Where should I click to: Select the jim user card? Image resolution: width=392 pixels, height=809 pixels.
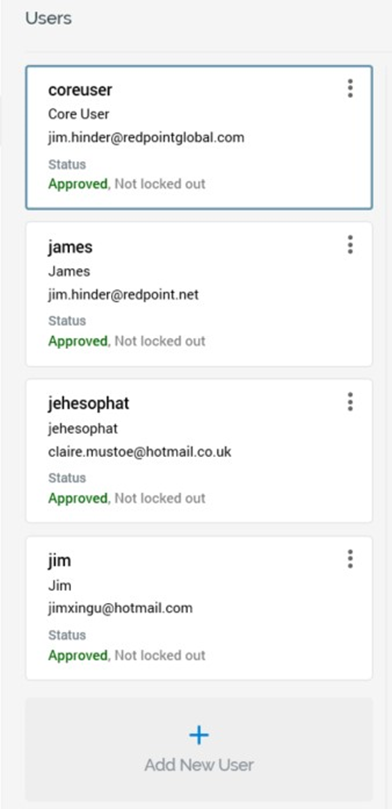point(199,608)
